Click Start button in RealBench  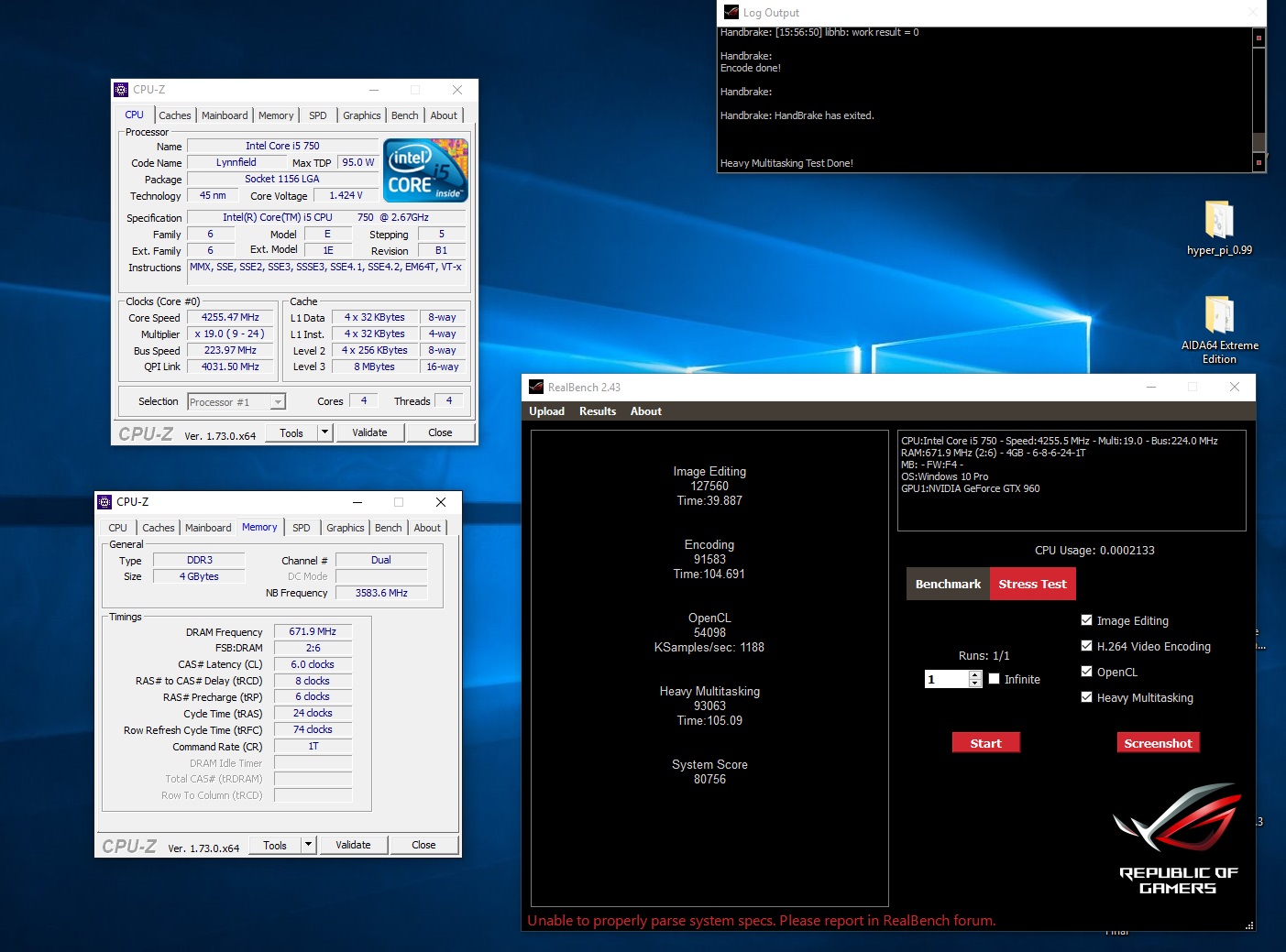[986, 743]
